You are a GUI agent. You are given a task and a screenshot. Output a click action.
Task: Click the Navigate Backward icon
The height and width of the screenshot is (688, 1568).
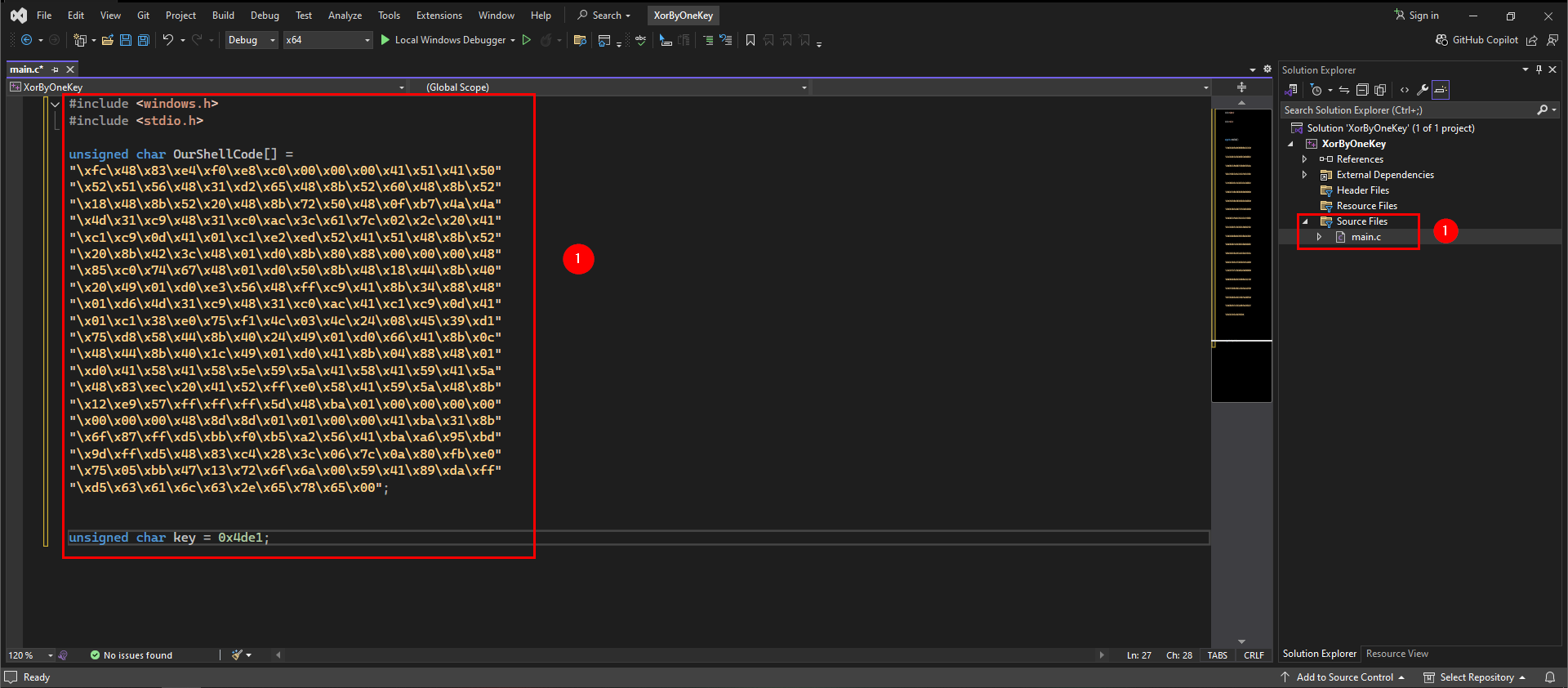[26, 40]
